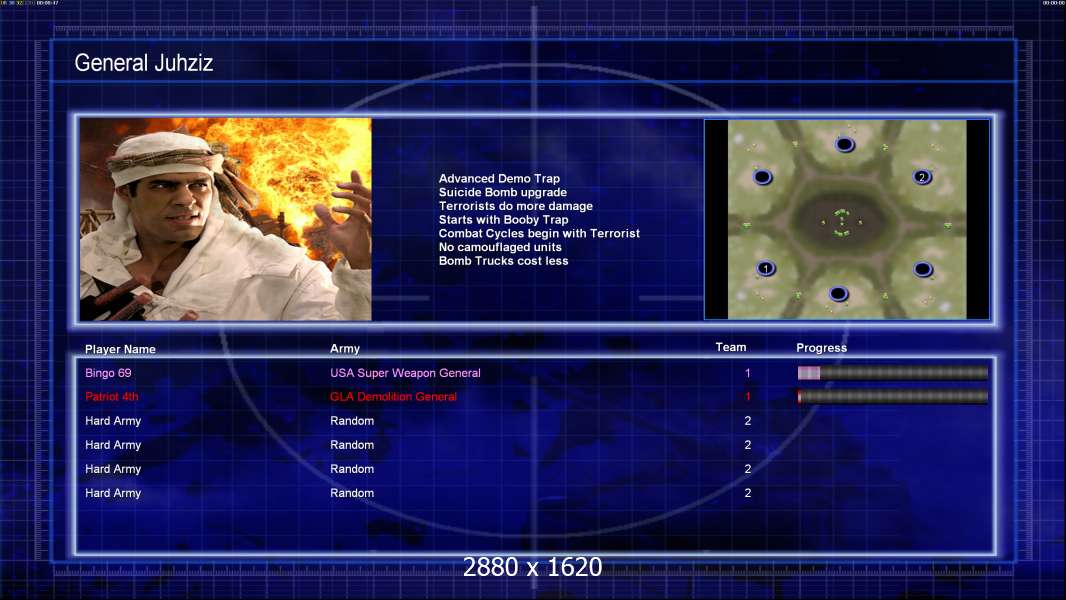Click start position marker 2 on the minimap

pos(922,177)
